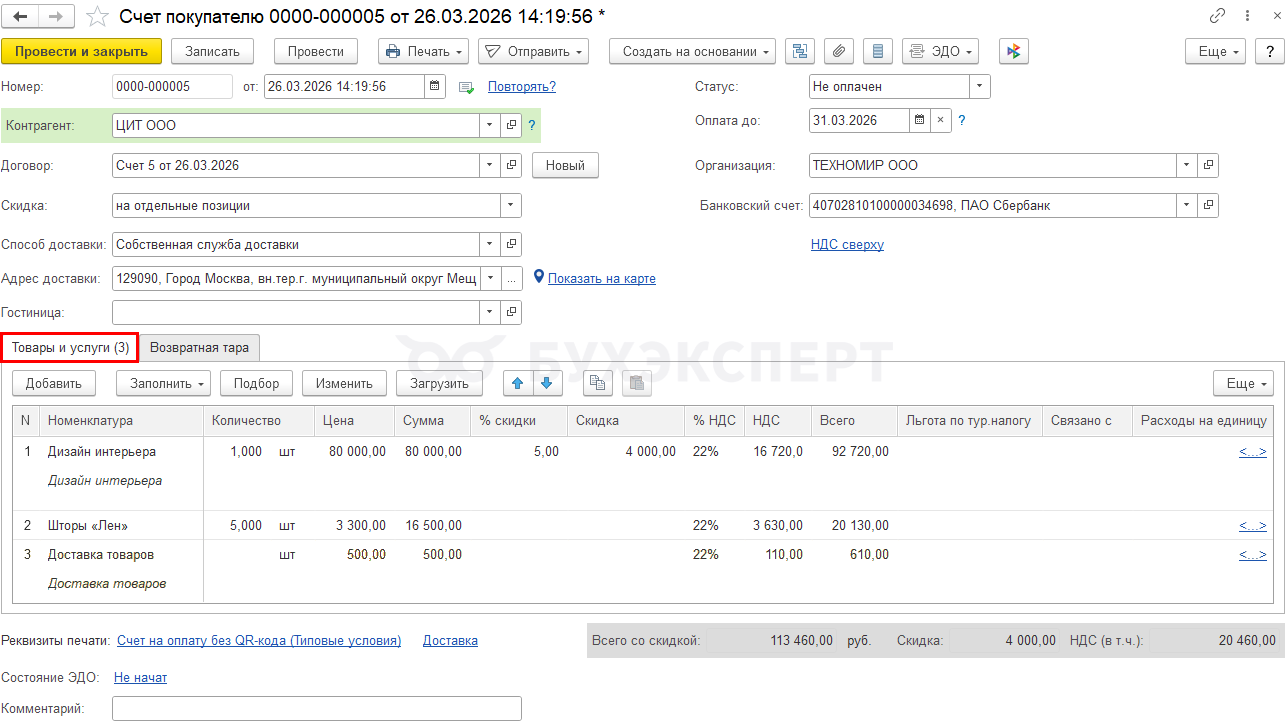Get link to document via chain icon
The image size is (1288, 726).
point(1217,16)
